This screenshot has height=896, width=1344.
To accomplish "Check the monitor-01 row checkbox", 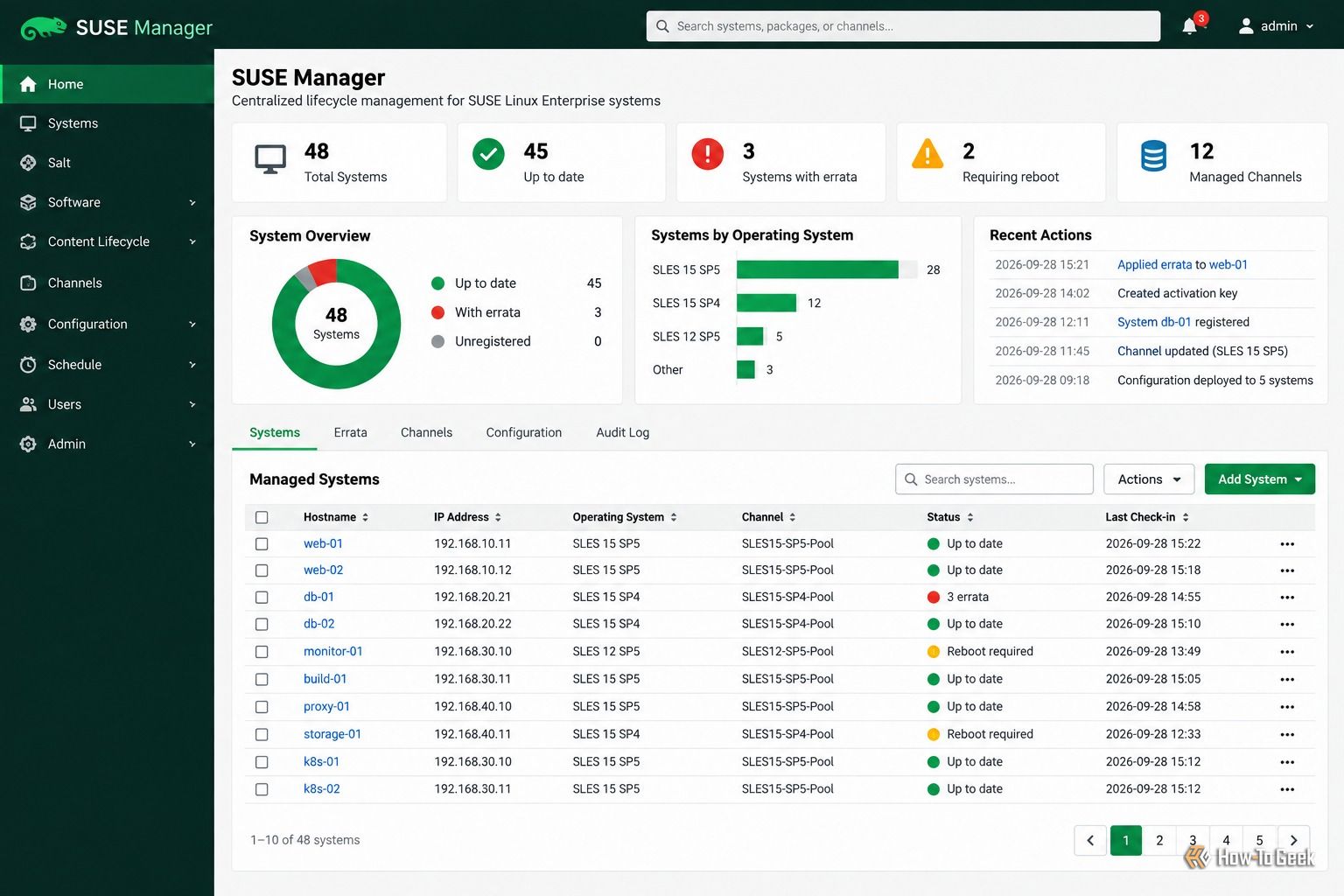I will tap(262, 652).
